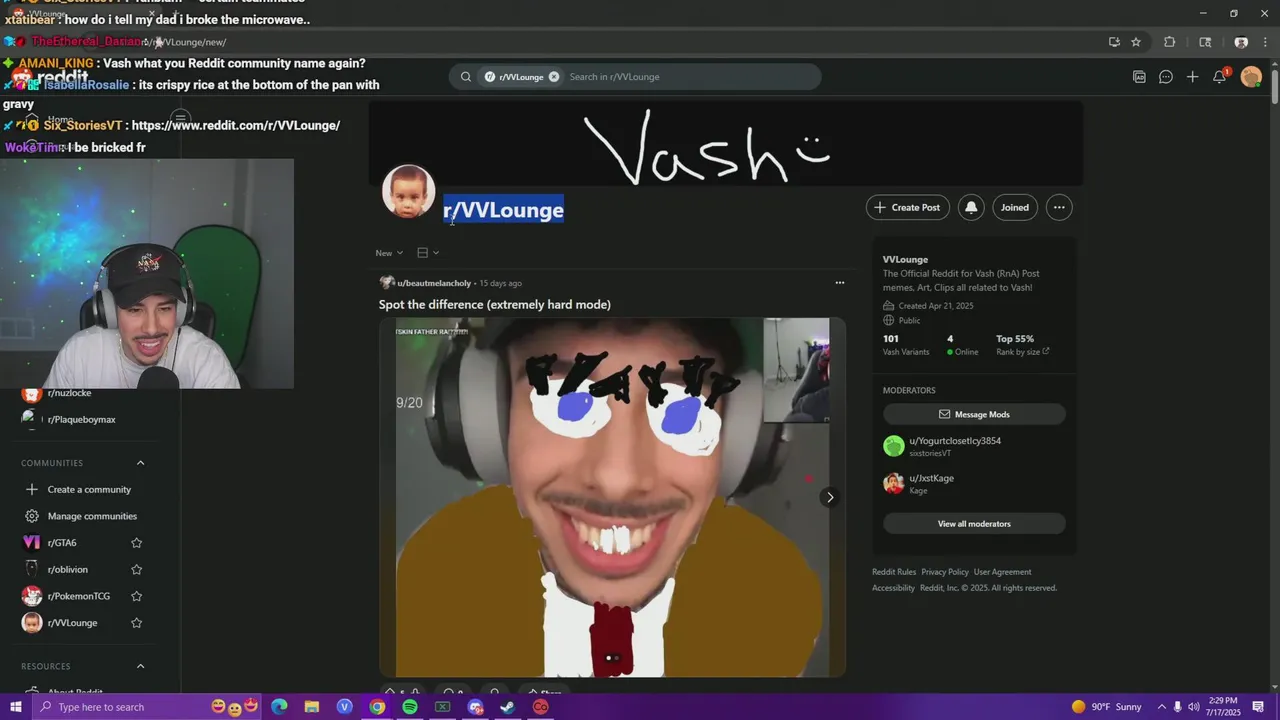Screen dimensions: 1280x720
Task: Favorite r/VVLounge in sidebar with its star
Action: click(x=137, y=623)
